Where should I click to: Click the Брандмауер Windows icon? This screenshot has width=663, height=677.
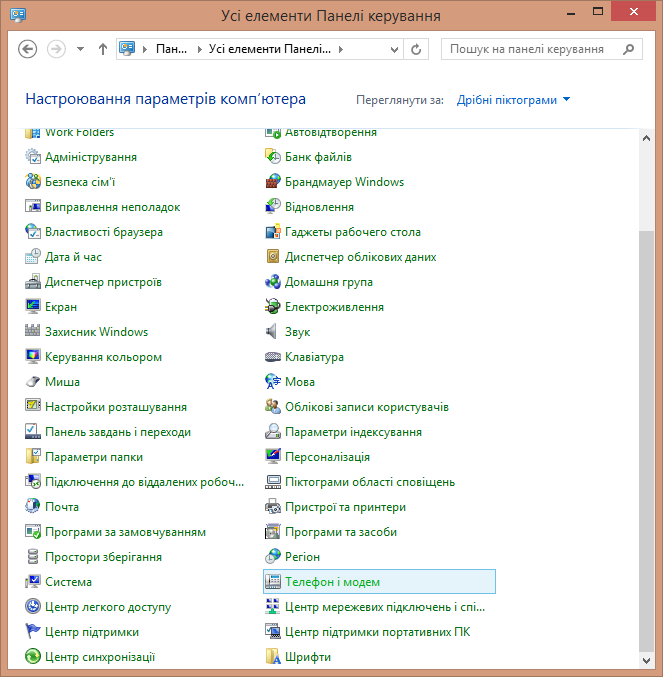[273, 182]
